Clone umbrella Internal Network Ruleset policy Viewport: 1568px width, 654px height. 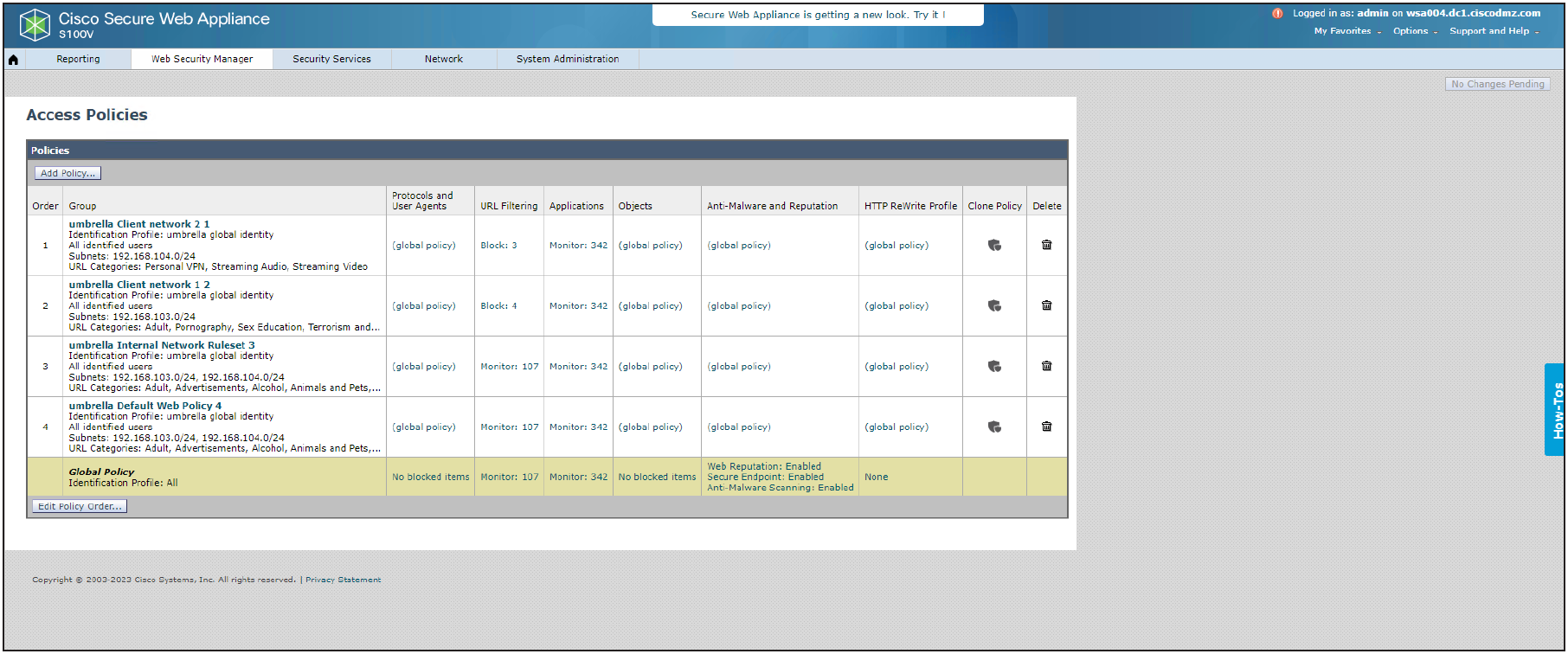click(994, 367)
